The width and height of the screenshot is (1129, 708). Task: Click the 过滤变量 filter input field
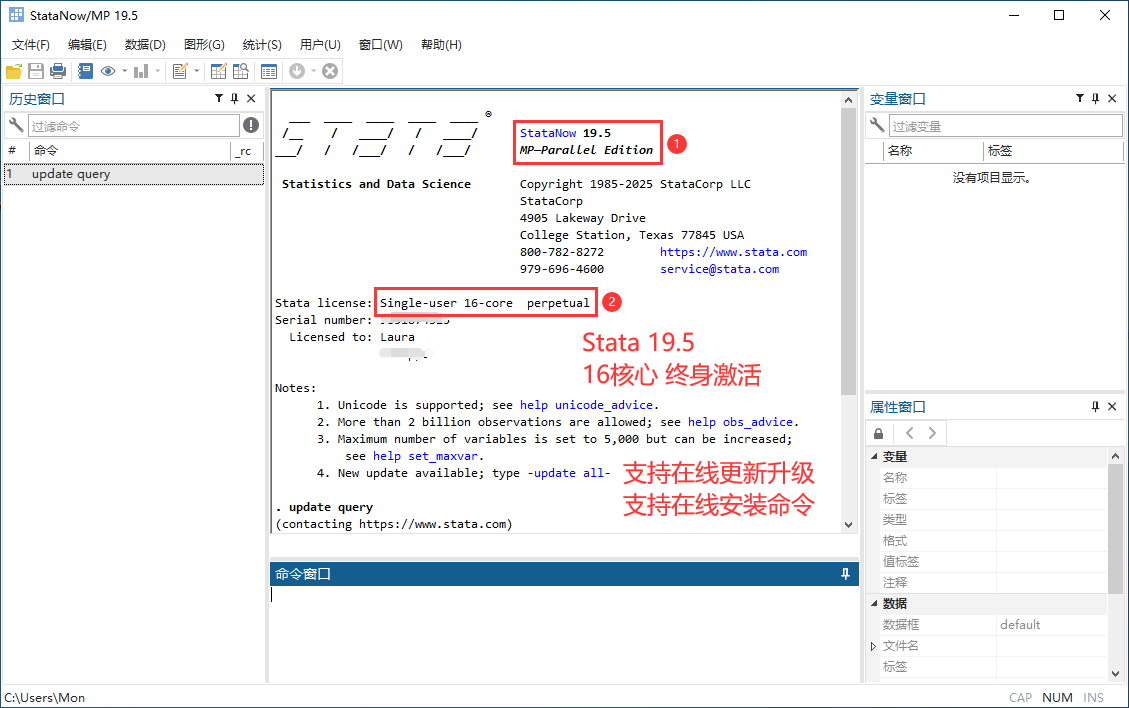(x=1005, y=126)
